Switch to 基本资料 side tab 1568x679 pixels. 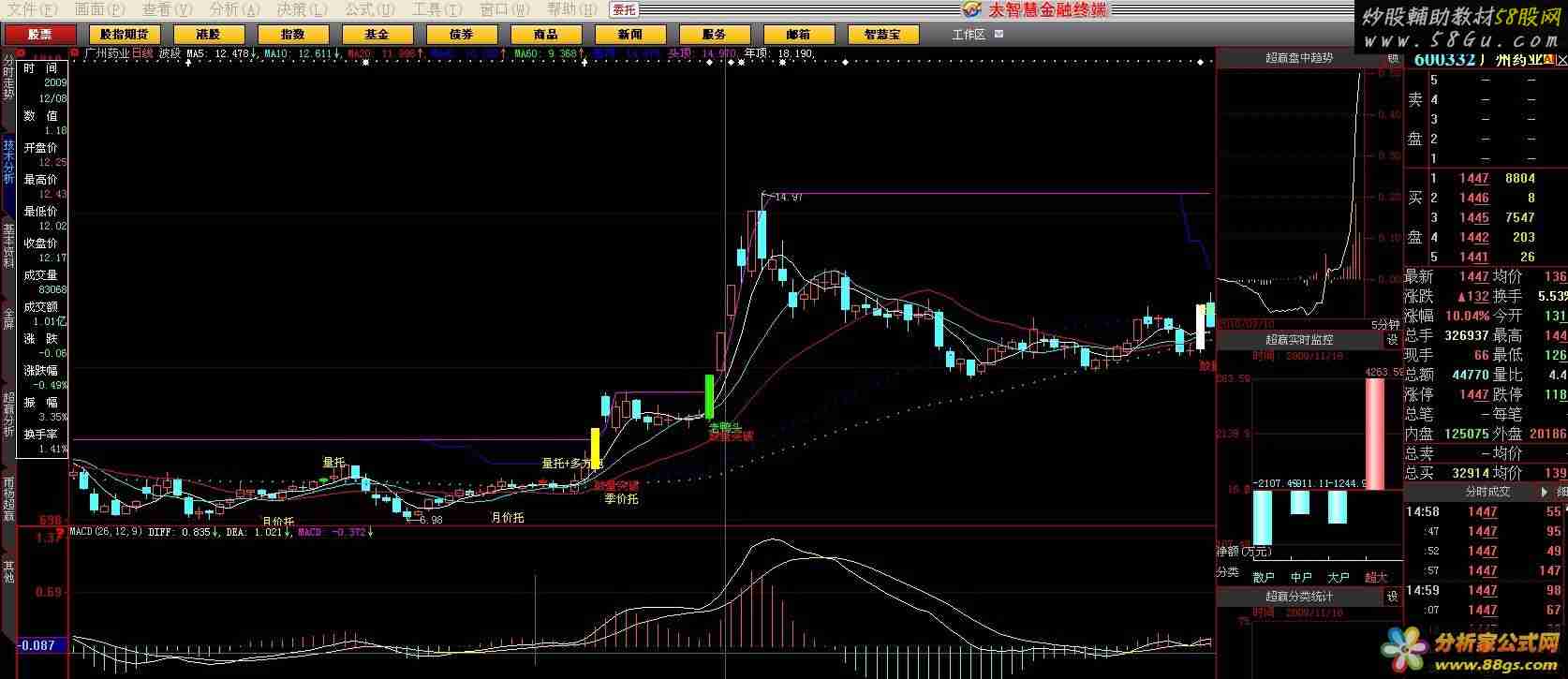(x=8, y=245)
